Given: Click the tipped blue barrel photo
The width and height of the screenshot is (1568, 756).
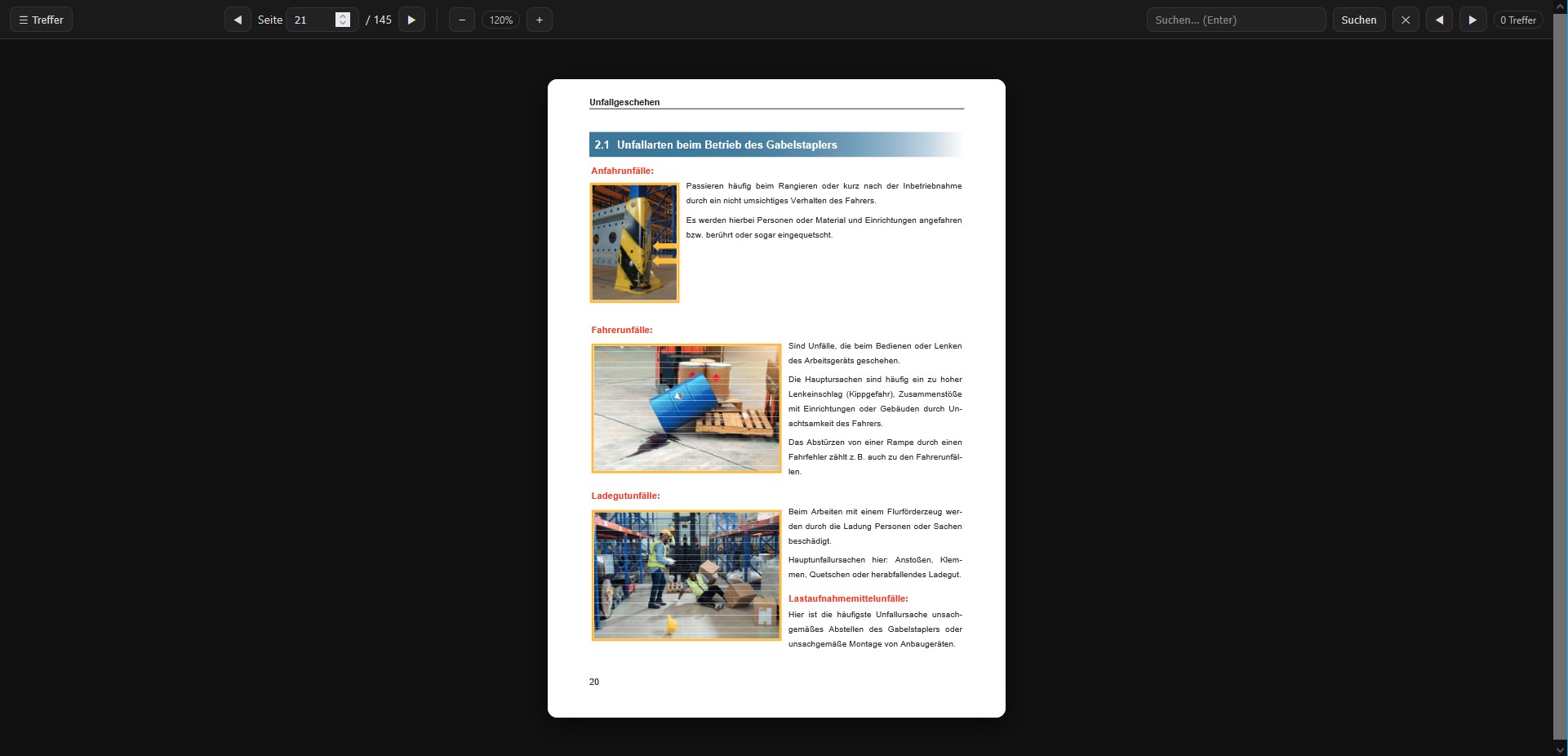Looking at the screenshot, I should [686, 408].
